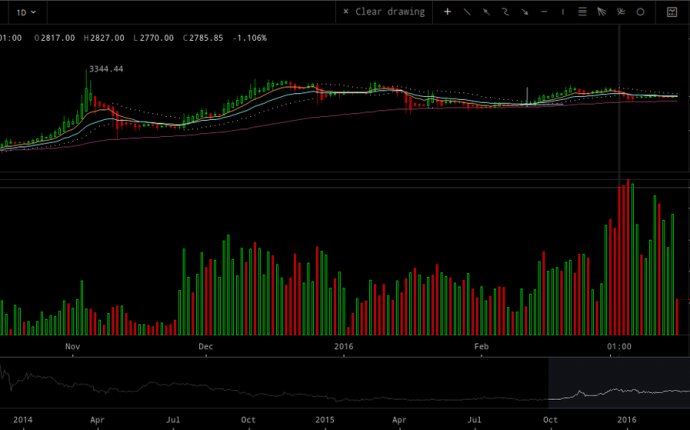Click the open price value 2817.00
Screen dimensions: 690x430
(58, 38)
